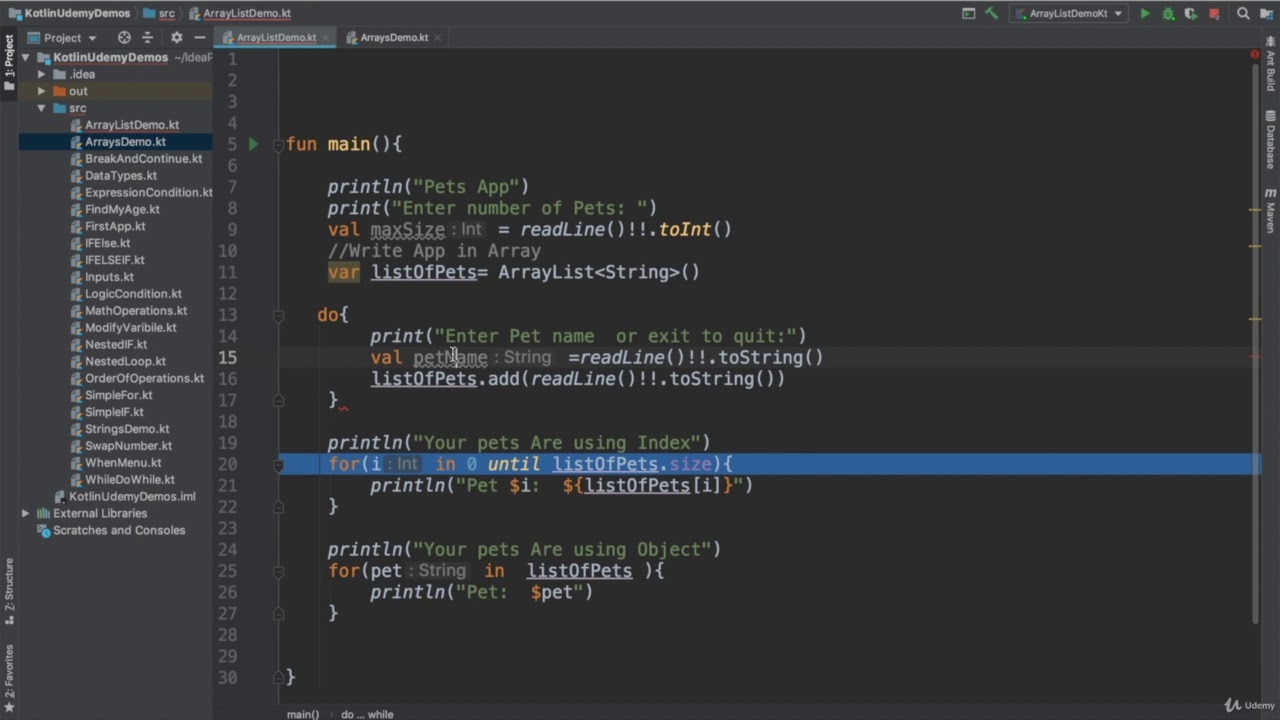
Task: Open Maven side tool window
Action: (1271, 210)
